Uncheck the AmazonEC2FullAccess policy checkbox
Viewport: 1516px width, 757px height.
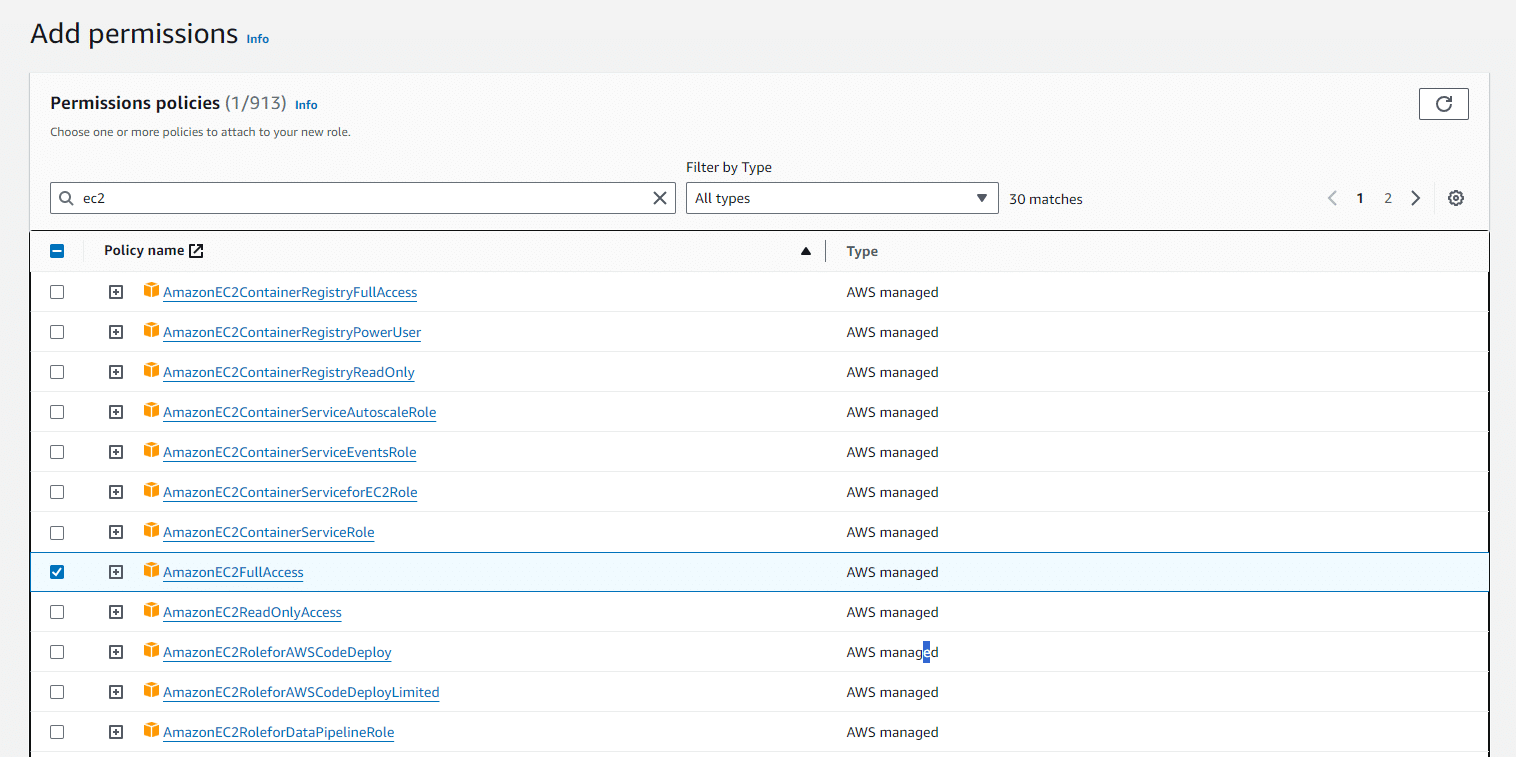(x=57, y=572)
